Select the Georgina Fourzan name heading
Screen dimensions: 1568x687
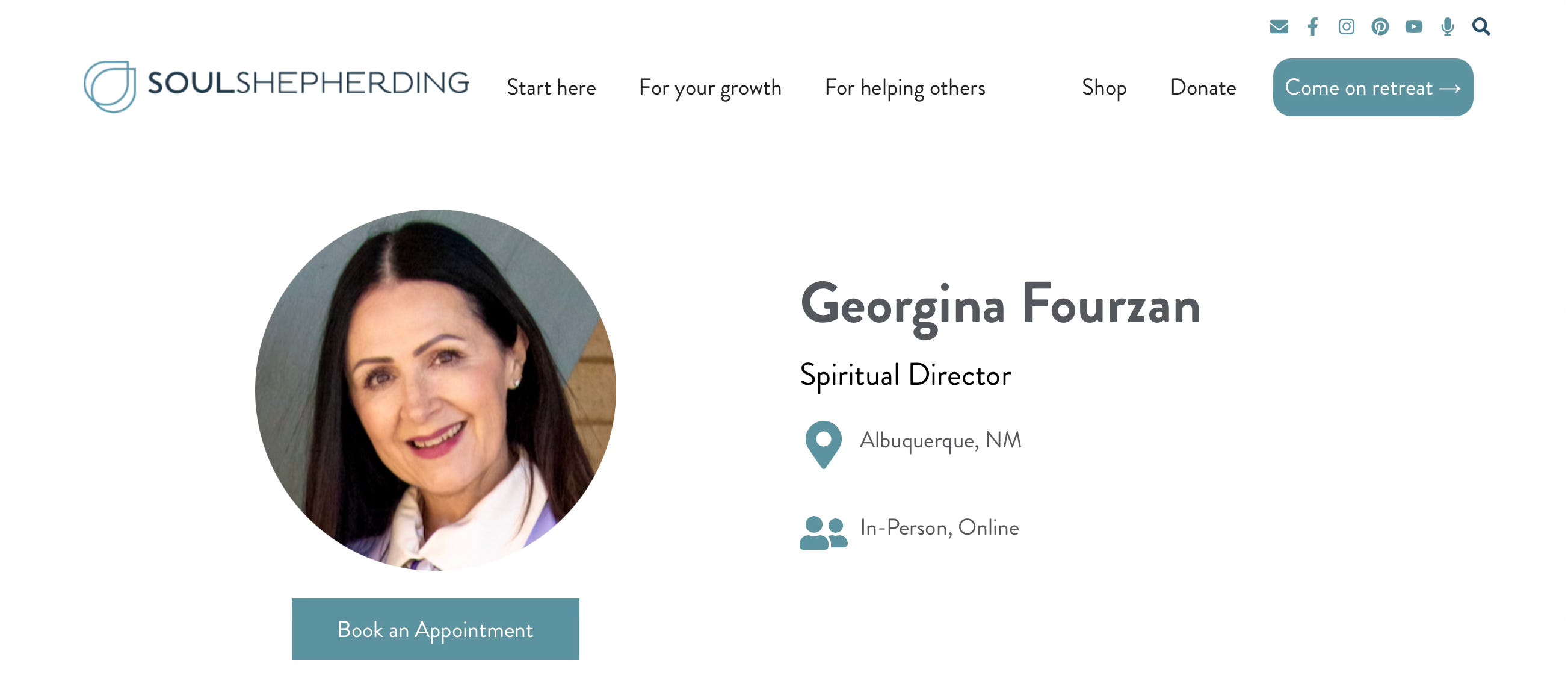[x=1000, y=305]
